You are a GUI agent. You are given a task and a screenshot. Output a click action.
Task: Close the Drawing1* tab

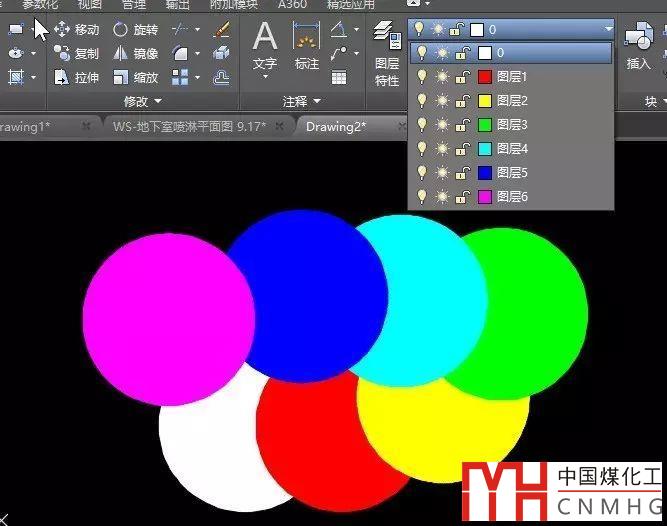pos(86,126)
